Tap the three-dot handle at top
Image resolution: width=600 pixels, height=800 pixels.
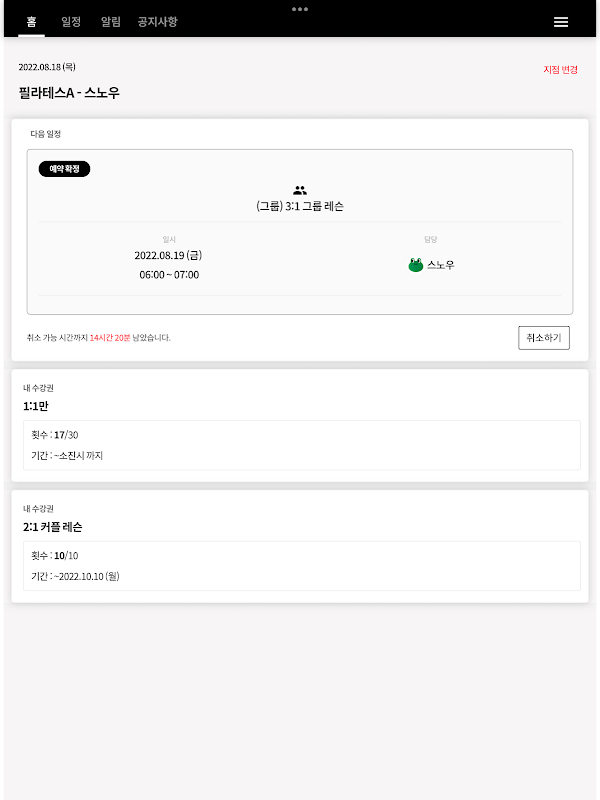pyautogui.click(x=300, y=9)
